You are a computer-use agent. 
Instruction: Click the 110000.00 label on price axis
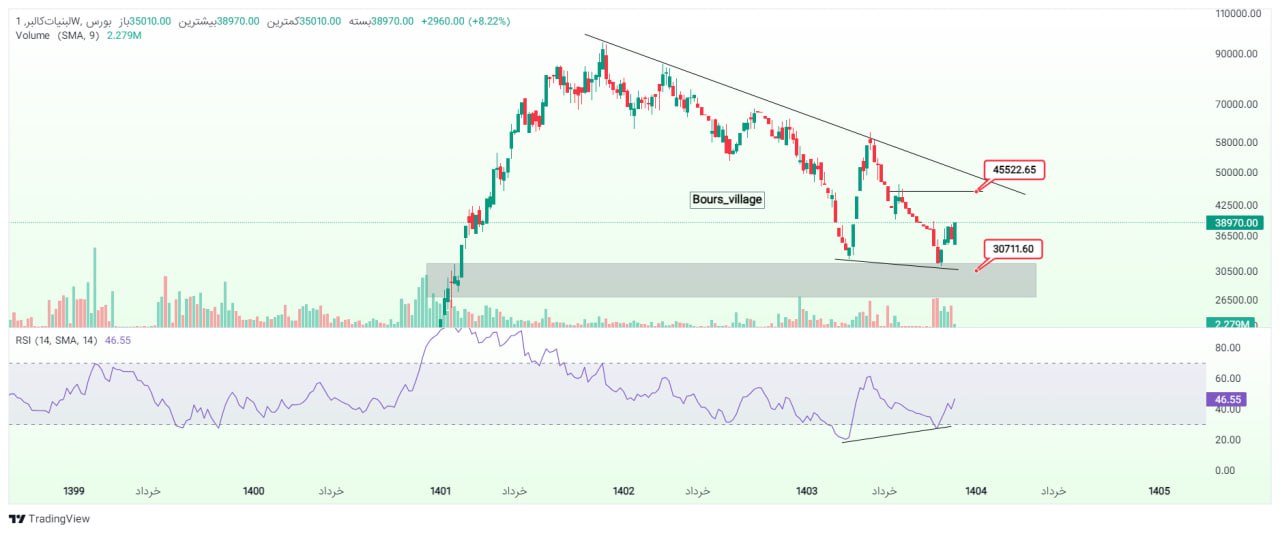(x=1237, y=14)
